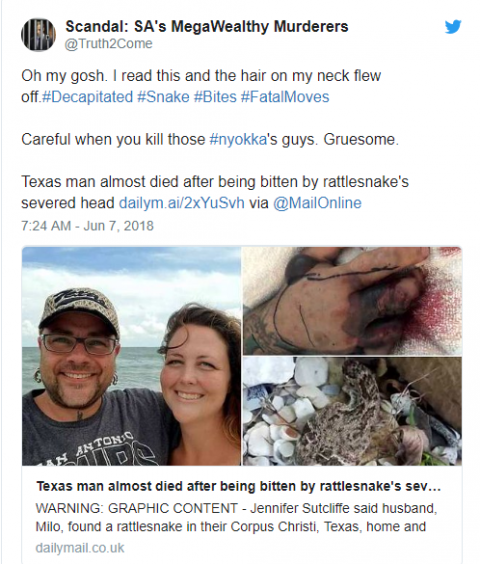View the snake head on pebbles photo
The width and height of the screenshot is (480, 564).
352,411
